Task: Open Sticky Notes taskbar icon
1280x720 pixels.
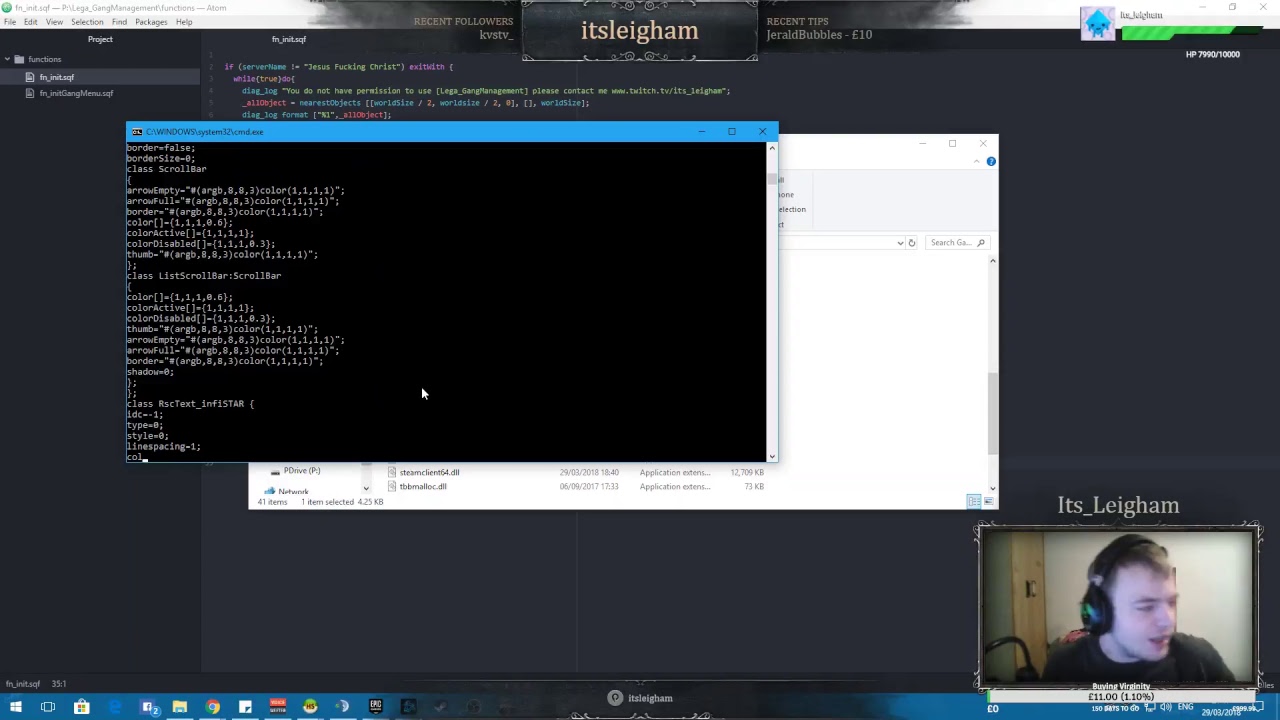Action: 245,708
